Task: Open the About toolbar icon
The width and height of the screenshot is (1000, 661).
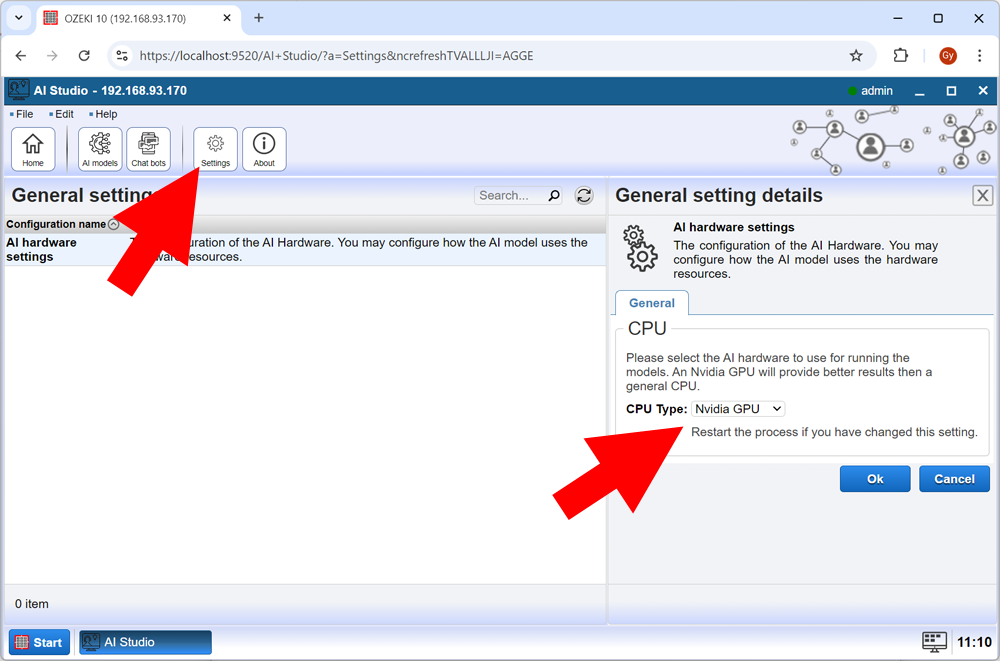Action: point(264,149)
